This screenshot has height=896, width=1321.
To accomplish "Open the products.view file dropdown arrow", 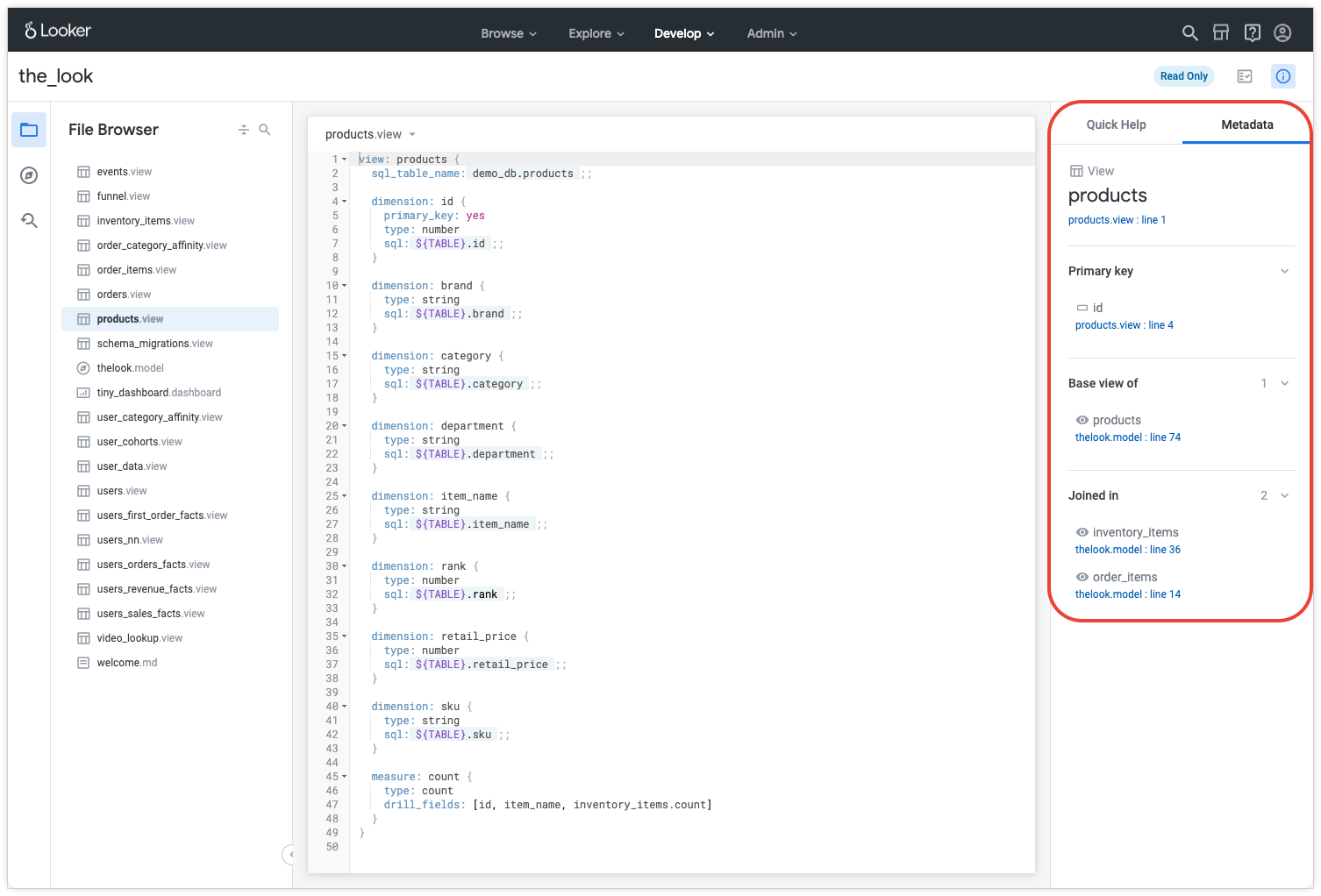I will click(412, 135).
